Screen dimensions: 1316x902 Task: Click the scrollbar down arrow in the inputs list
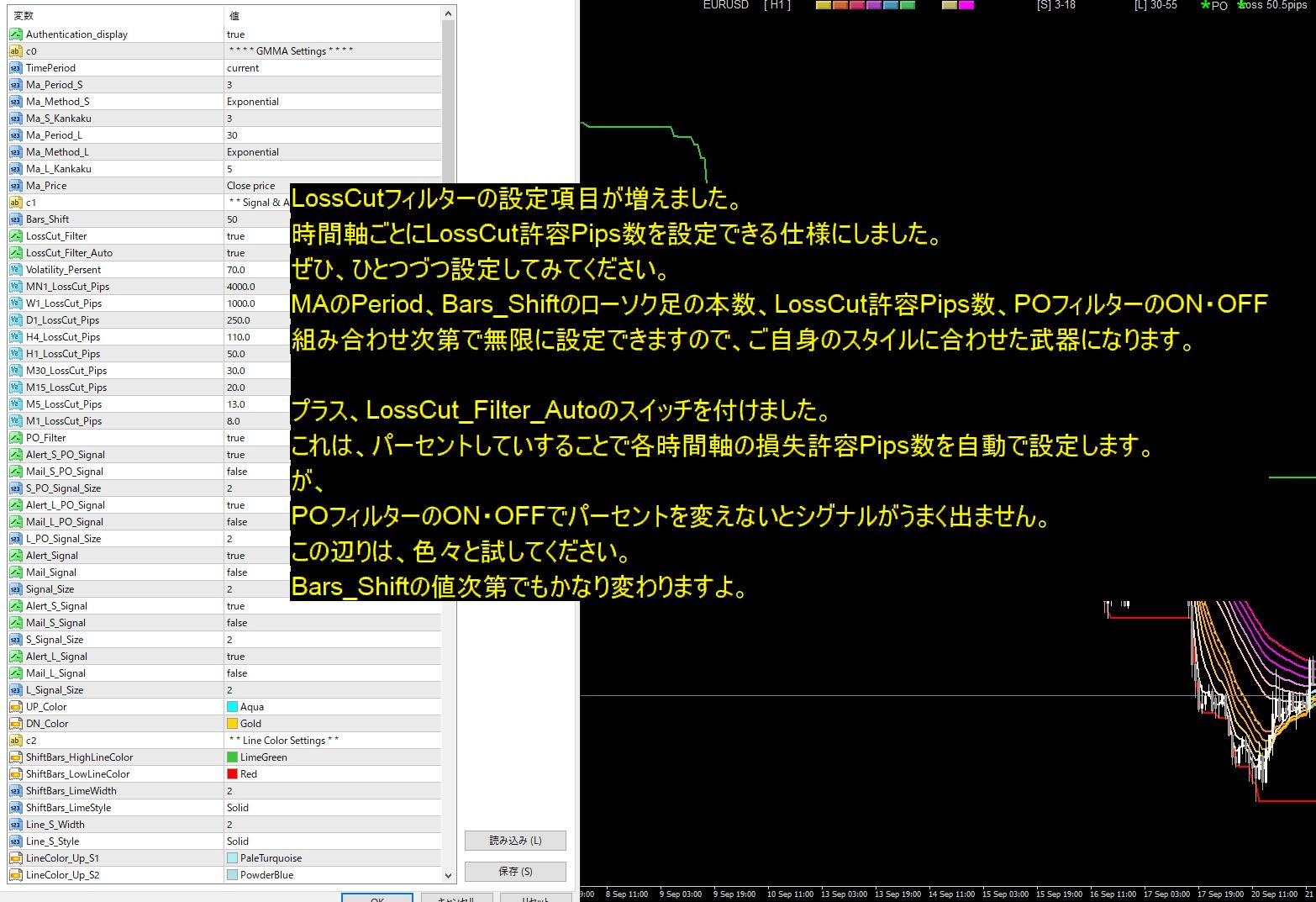pyautogui.click(x=448, y=876)
